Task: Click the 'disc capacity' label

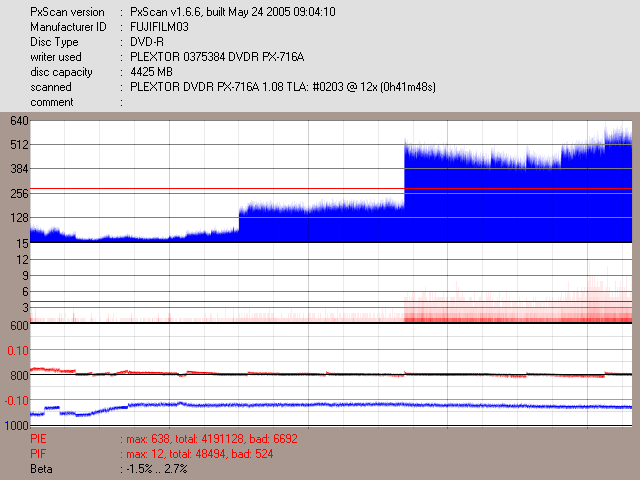Action: coord(61,72)
